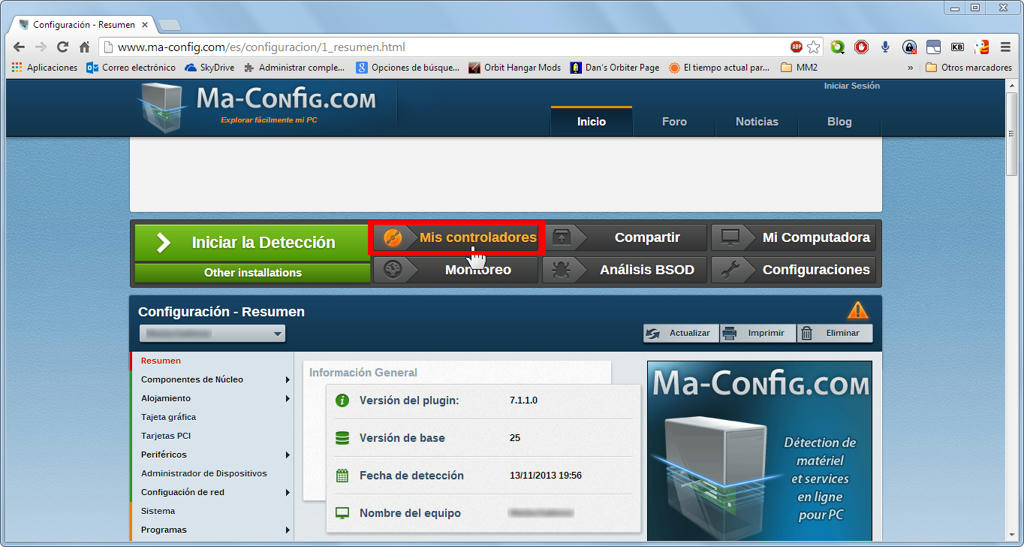Viewport: 1024px width, 547px height.
Task: Open Dan's Orbiter Page bookmark
Action: pyautogui.click(x=615, y=67)
